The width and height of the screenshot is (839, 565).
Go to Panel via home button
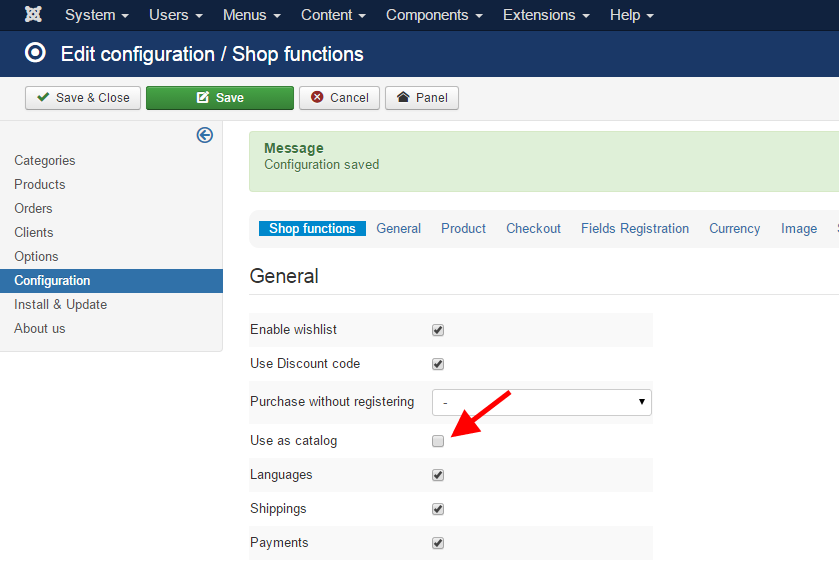[x=422, y=98]
